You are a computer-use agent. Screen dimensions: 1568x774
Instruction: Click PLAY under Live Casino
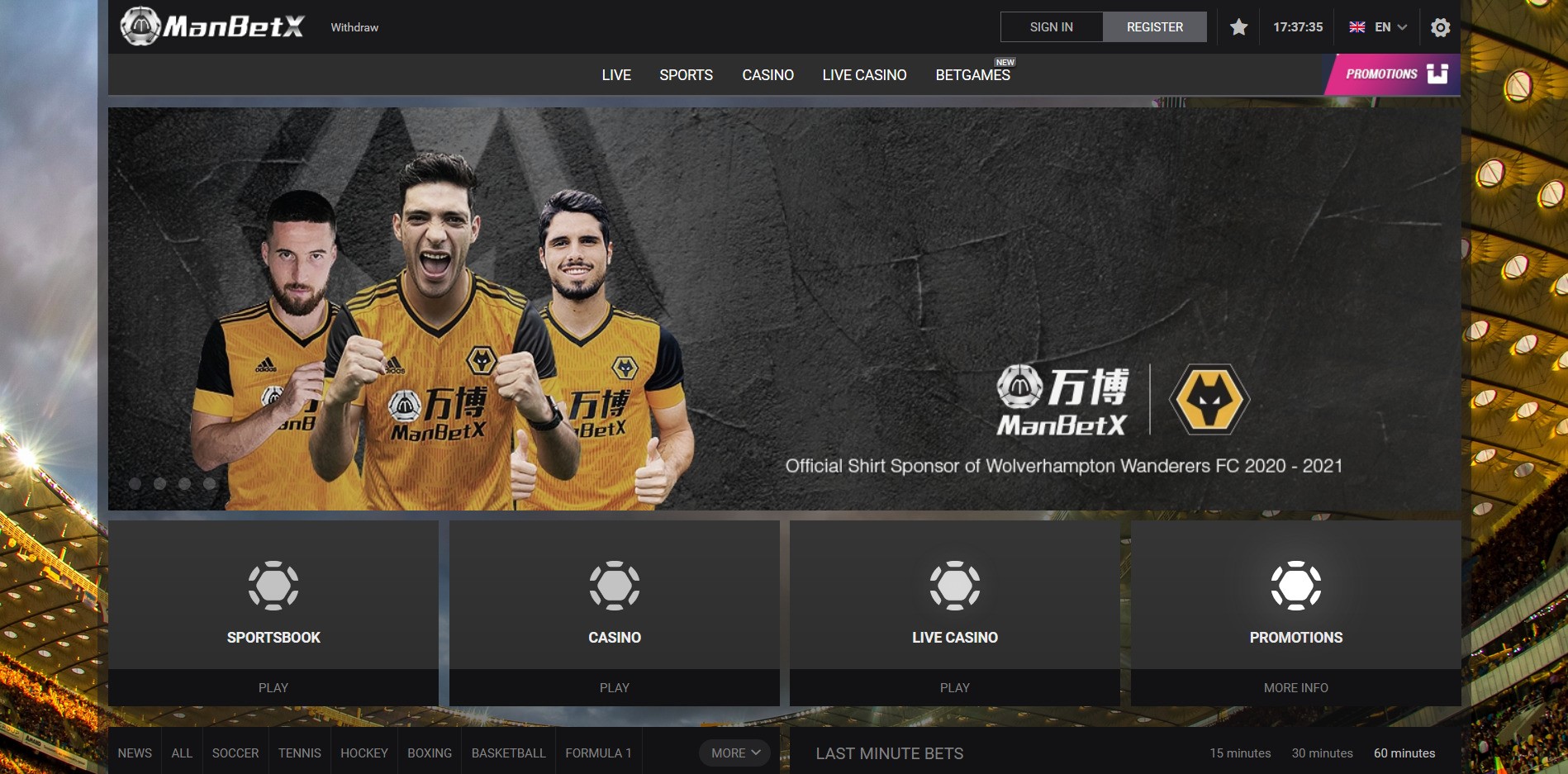pyautogui.click(x=955, y=687)
